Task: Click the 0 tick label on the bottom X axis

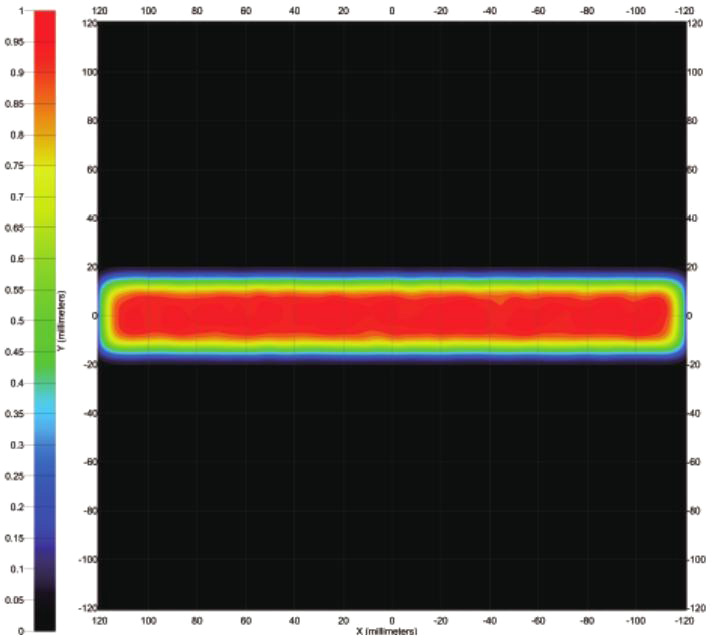Action: click(x=392, y=620)
